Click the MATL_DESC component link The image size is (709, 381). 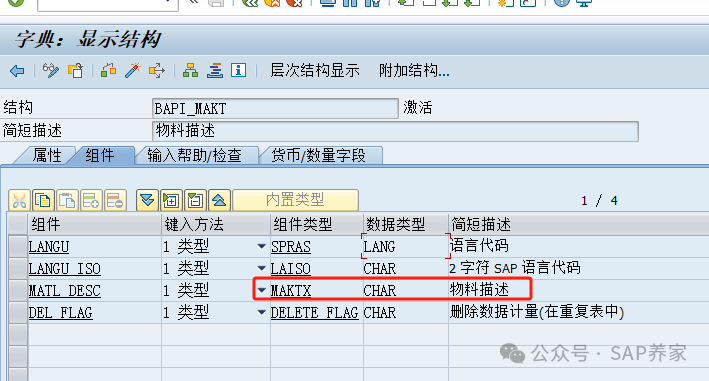pyautogui.click(x=65, y=291)
